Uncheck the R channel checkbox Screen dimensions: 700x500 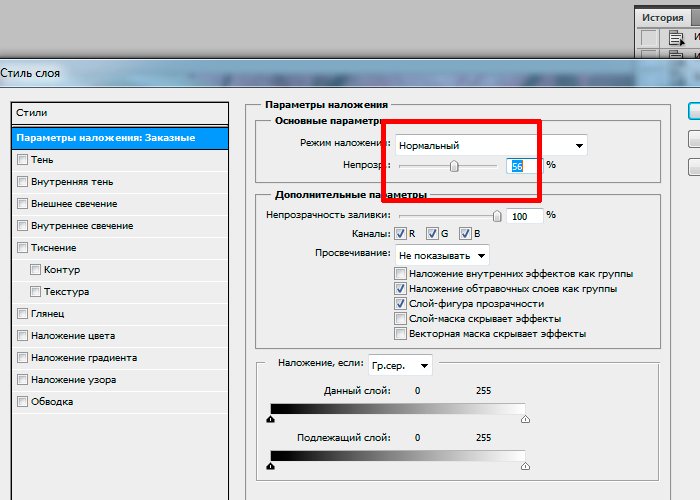[402, 234]
